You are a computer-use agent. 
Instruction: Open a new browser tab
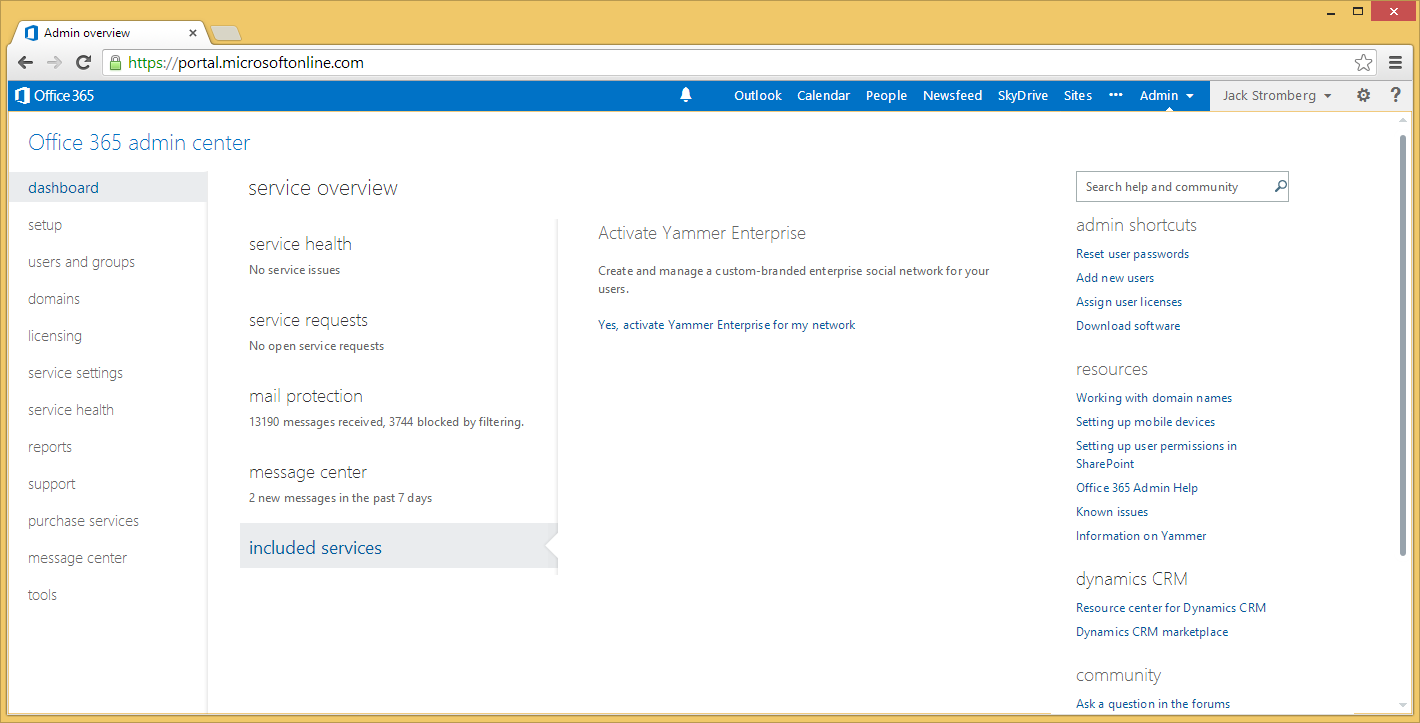click(226, 33)
